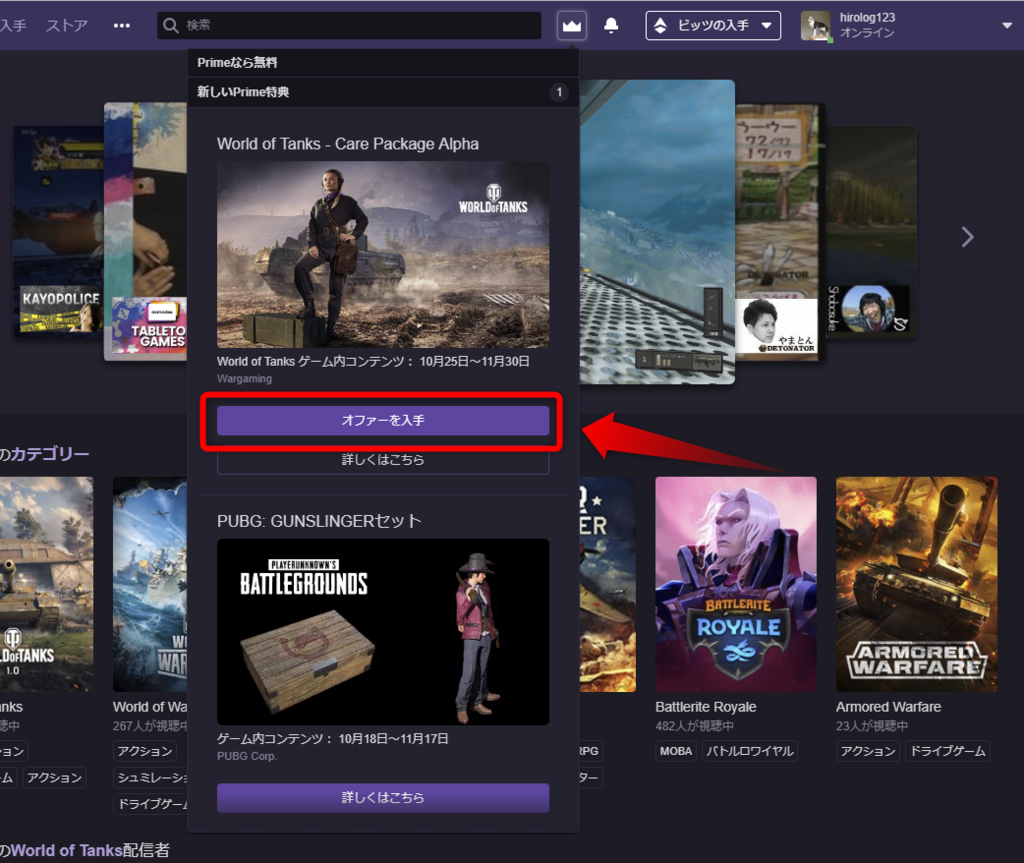Click 詳しくはこちら under World of Tanks offer
The width and height of the screenshot is (1024, 863).
[383, 461]
